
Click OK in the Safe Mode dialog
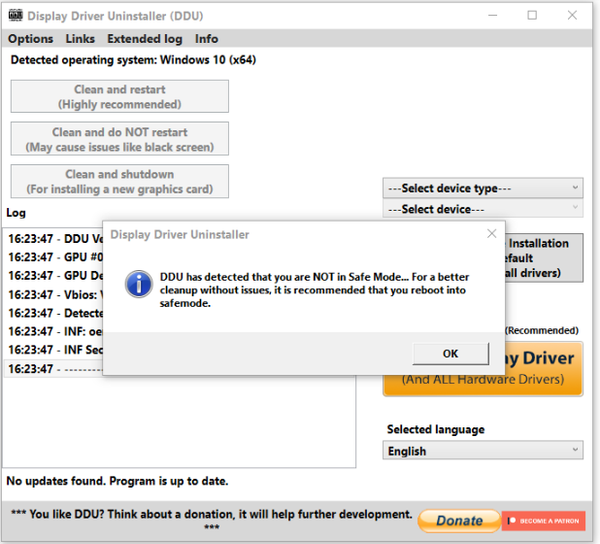pyautogui.click(x=450, y=353)
